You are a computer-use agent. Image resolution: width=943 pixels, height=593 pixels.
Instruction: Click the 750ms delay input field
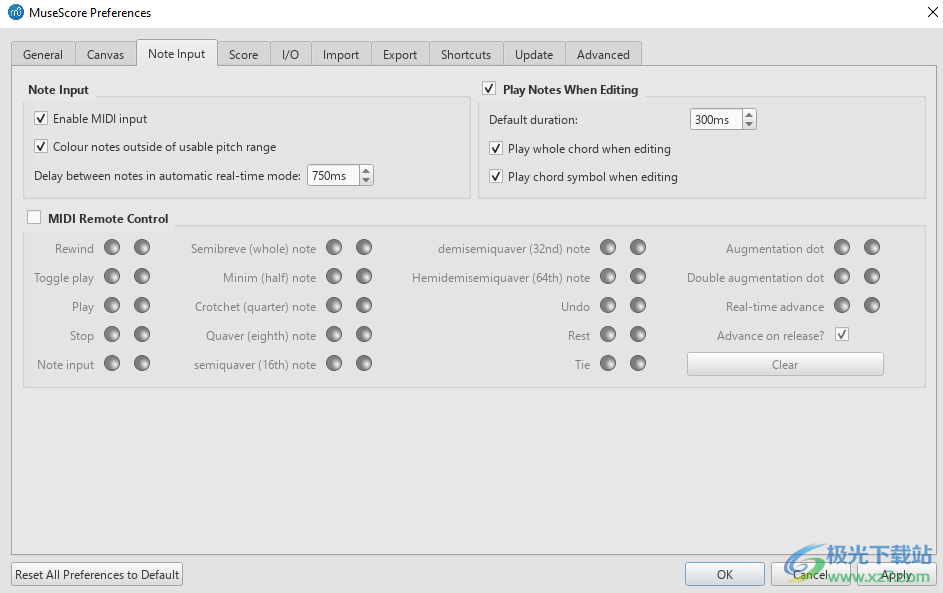pyautogui.click(x=331, y=176)
